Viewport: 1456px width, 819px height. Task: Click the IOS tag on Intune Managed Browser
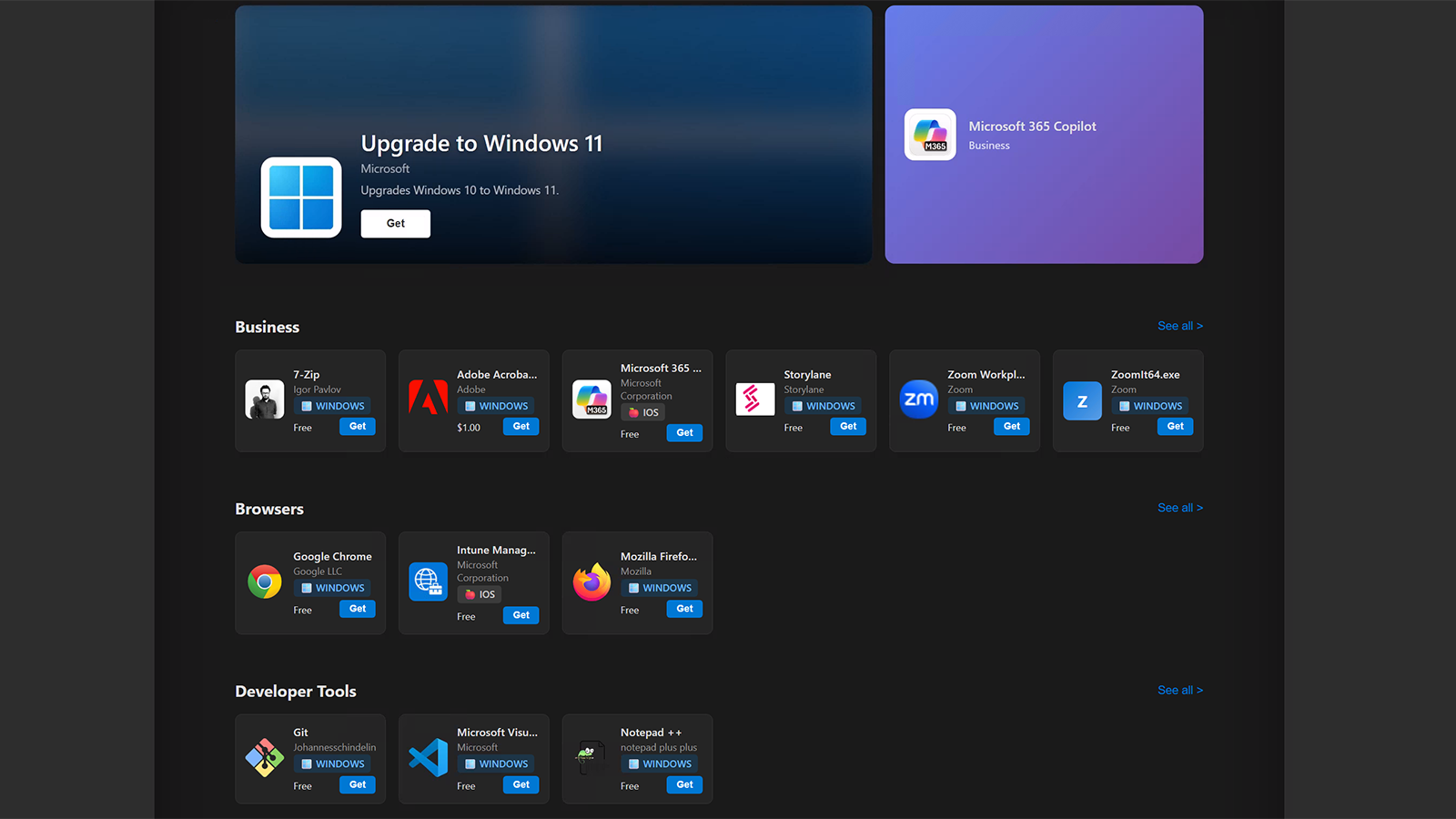coord(480,594)
